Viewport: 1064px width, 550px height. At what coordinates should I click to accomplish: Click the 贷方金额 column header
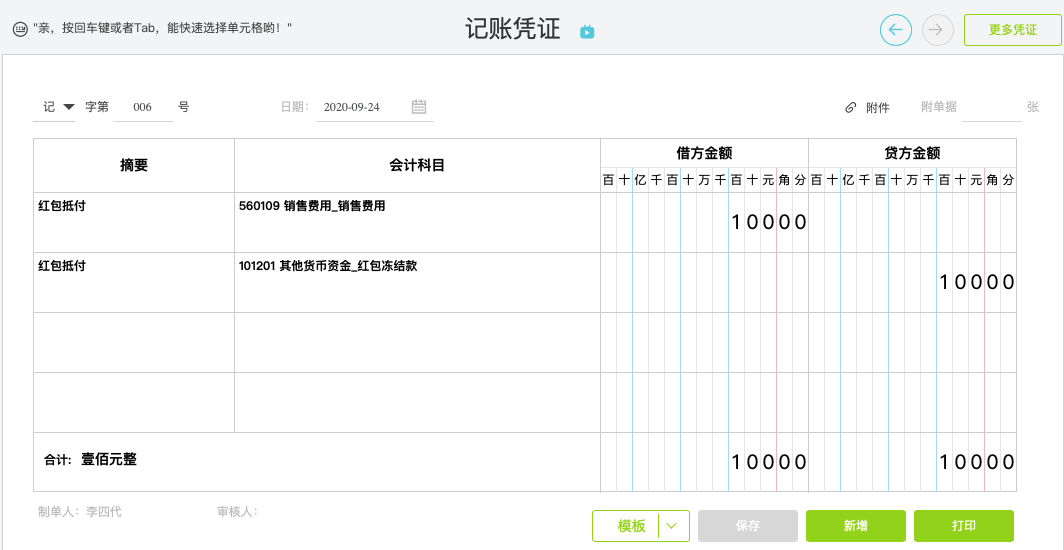(x=913, y=153)
